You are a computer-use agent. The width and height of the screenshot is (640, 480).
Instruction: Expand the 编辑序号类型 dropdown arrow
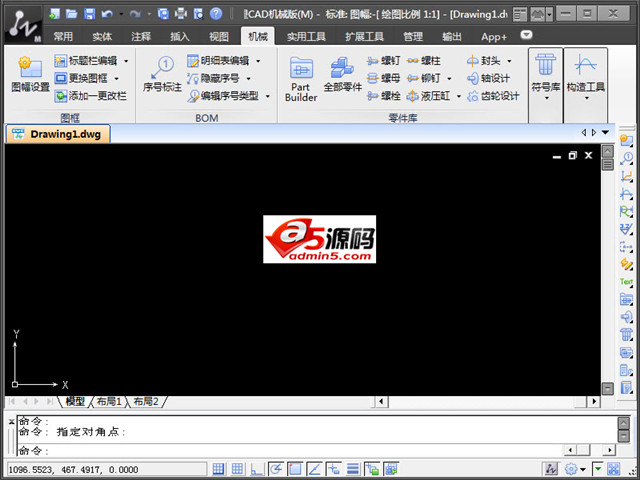pos(268,96)
